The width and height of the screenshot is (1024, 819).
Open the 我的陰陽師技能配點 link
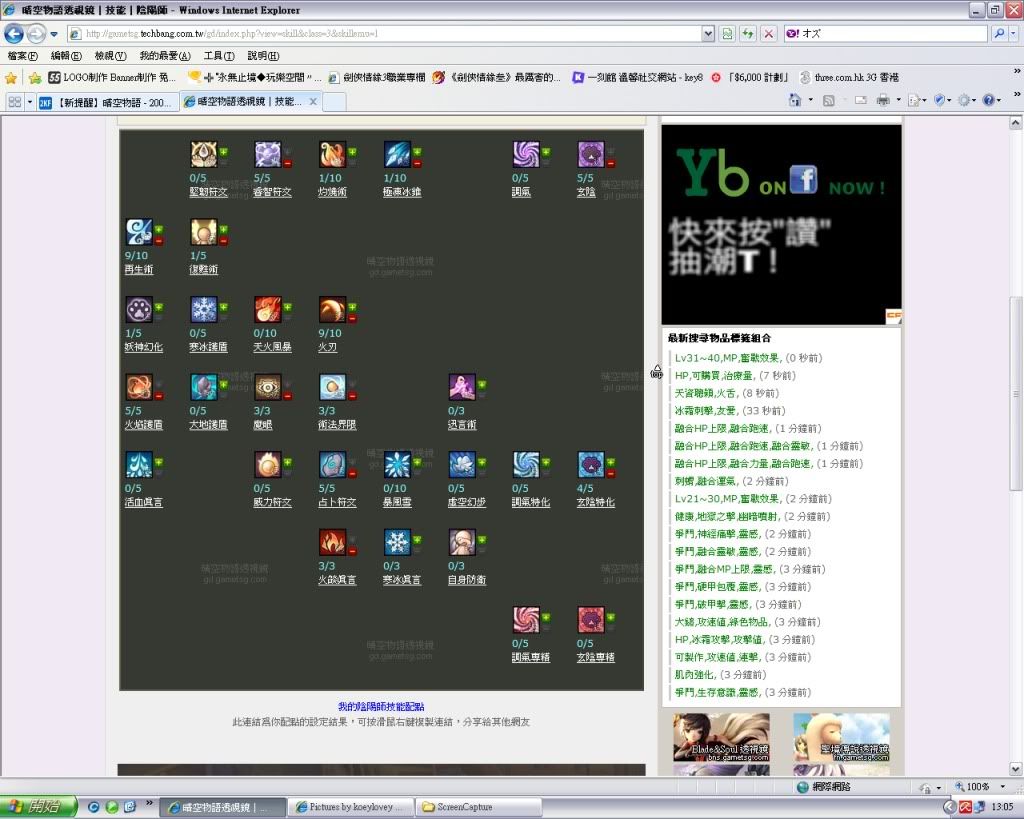pos(381,706)
